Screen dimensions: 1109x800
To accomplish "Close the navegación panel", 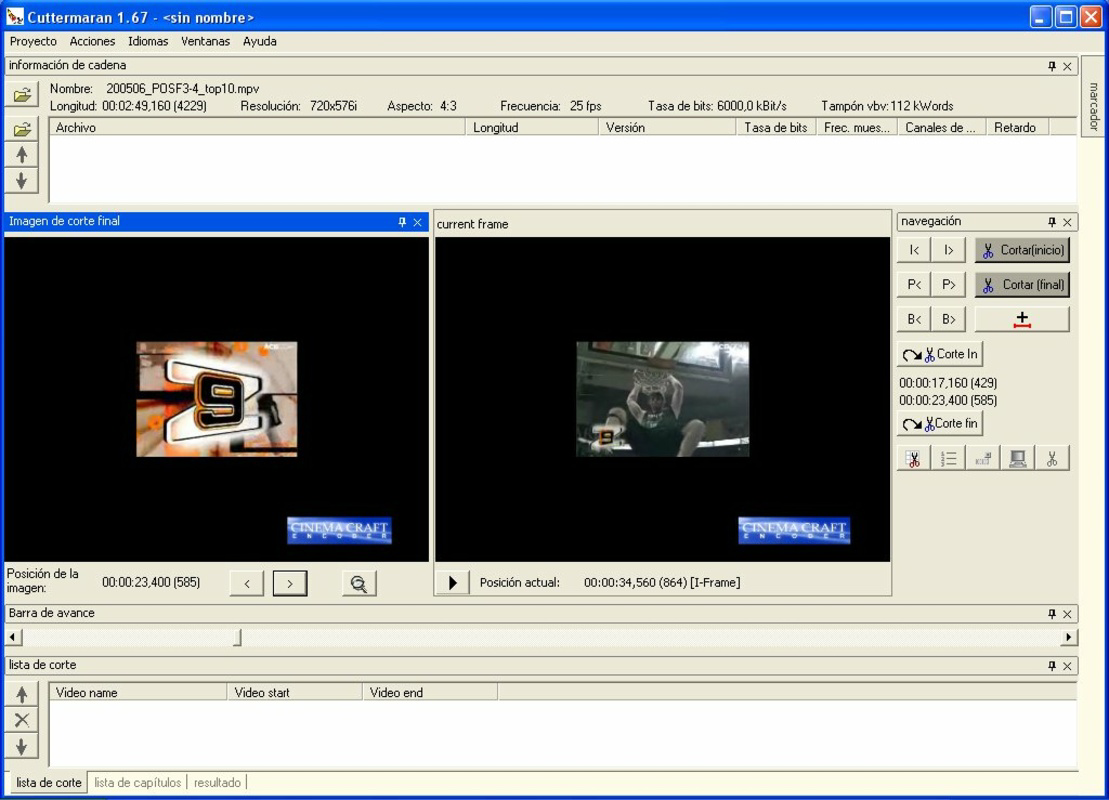I will point(1067,222).
